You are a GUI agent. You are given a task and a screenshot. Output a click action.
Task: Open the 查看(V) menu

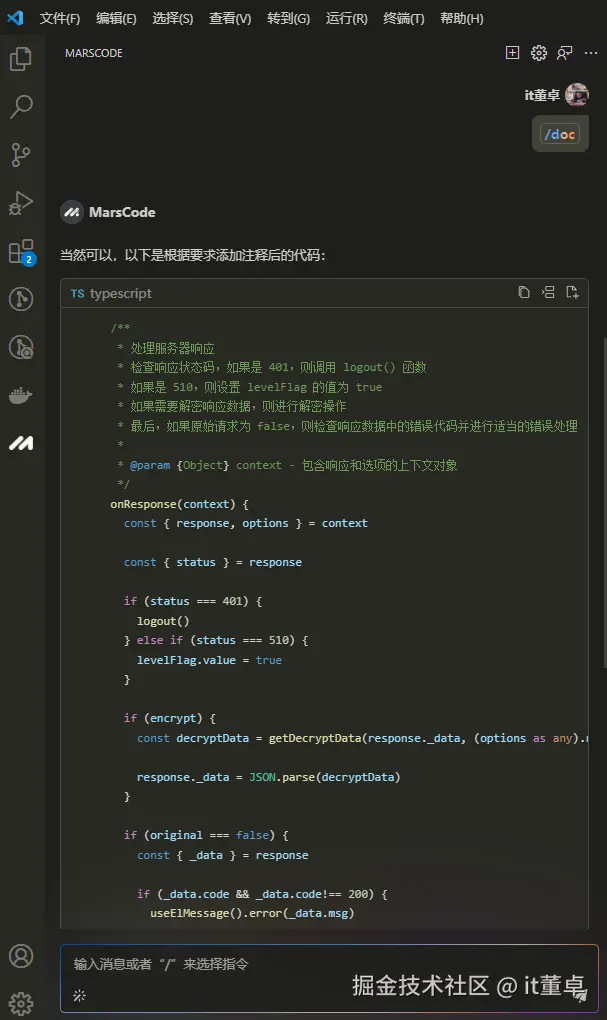pyautogui.click(x=230, y=18)
